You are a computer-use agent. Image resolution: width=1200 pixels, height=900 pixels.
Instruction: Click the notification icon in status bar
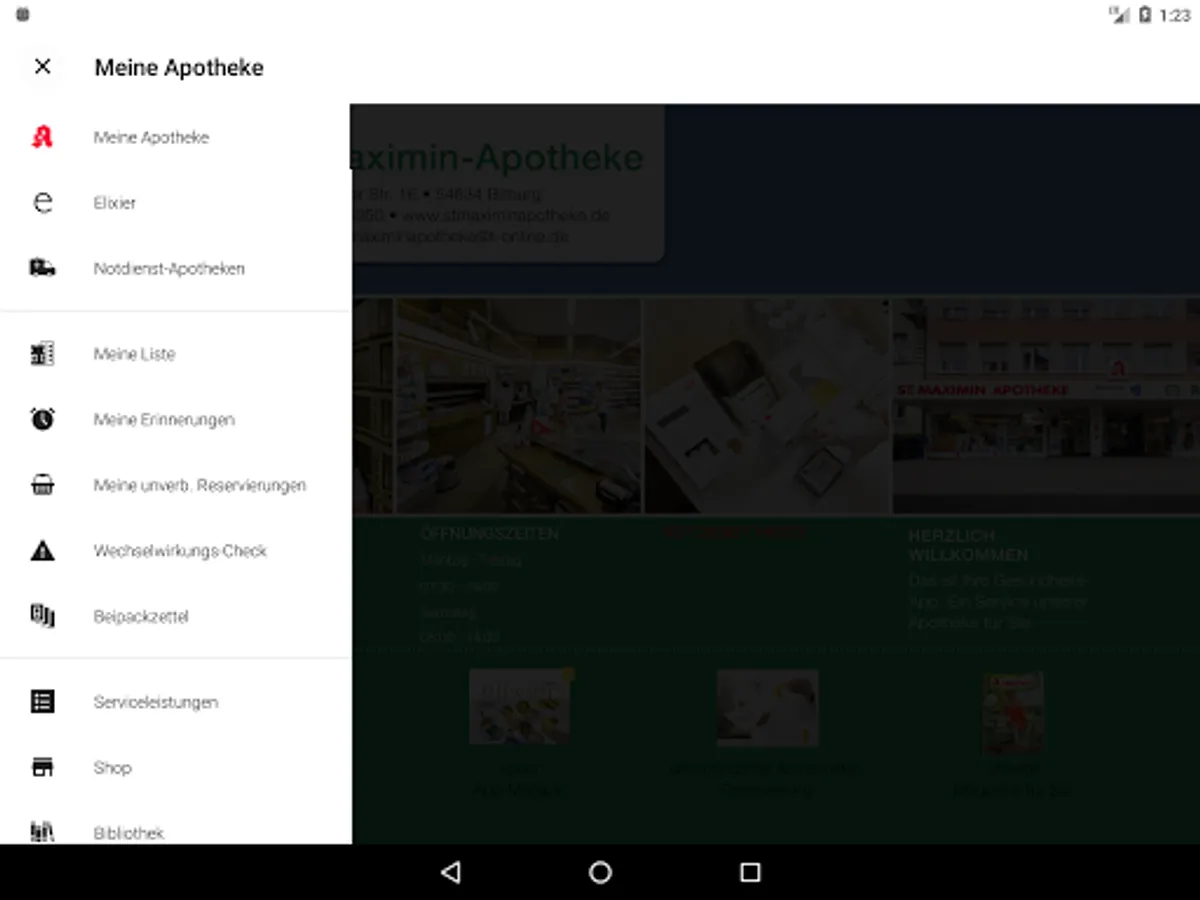23,15
